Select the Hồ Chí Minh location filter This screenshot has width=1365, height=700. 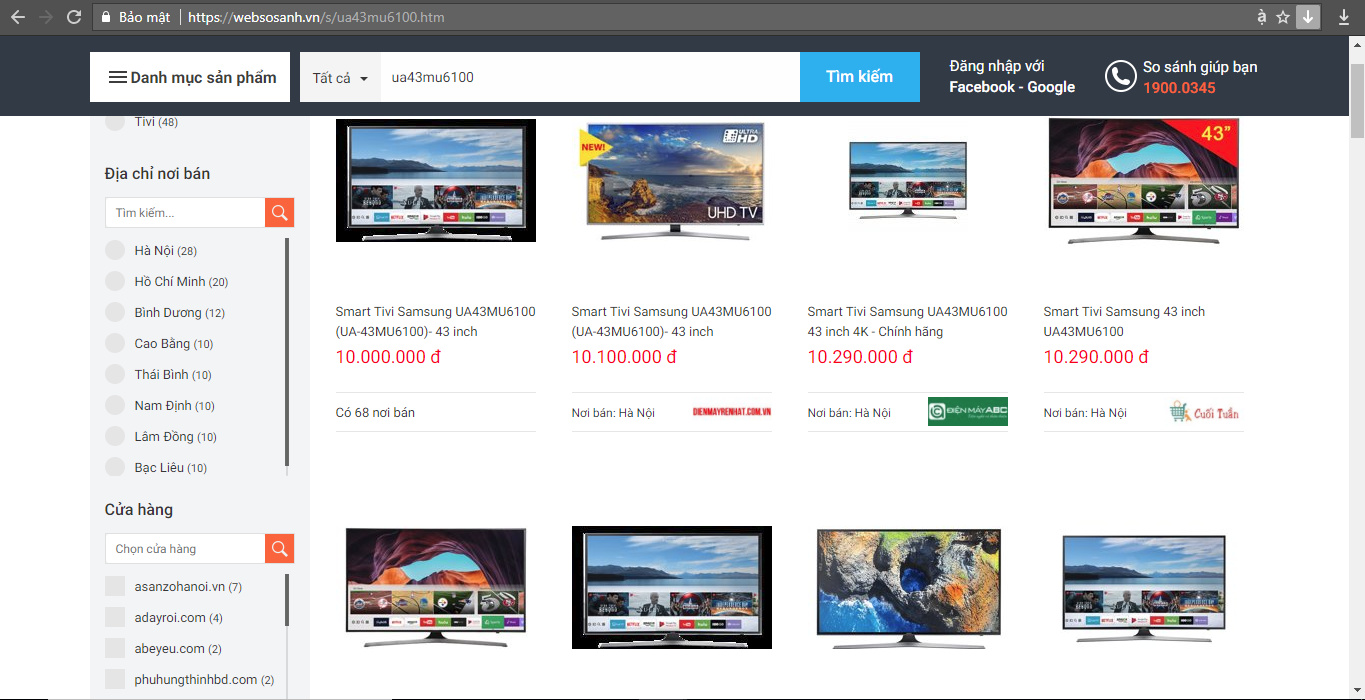coord(116,281)
